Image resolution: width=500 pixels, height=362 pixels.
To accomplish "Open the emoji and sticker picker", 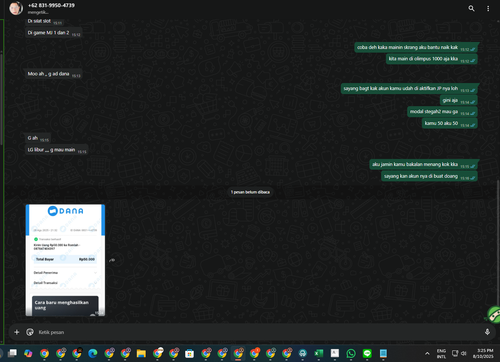I will pos(30,332).
